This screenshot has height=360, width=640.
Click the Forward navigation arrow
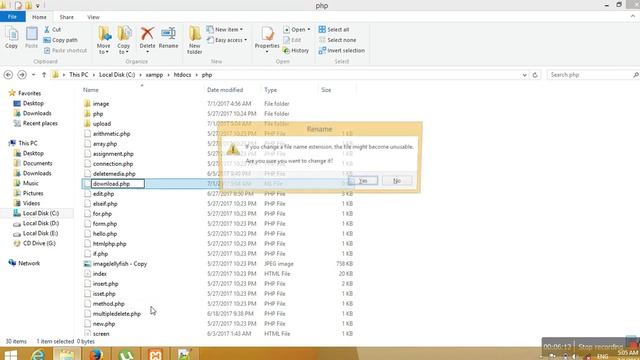22,75
